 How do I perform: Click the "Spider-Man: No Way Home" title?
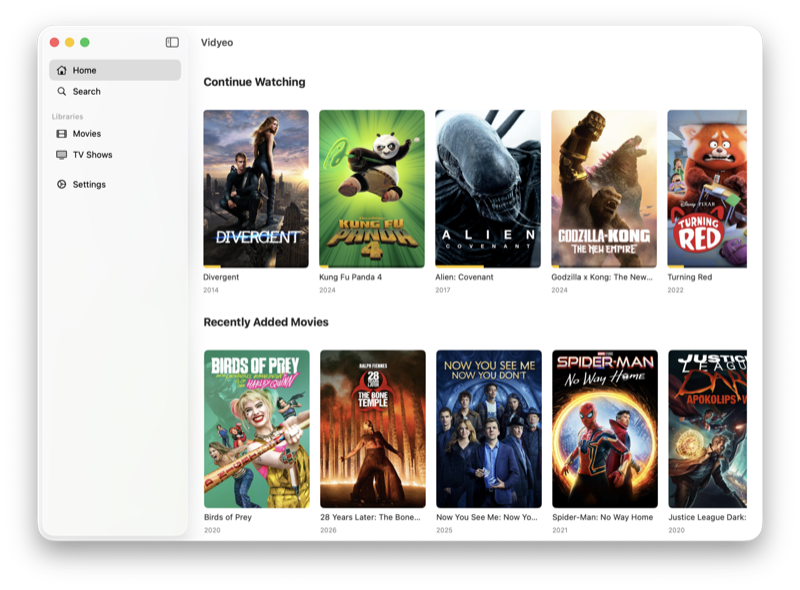pyautogui.click(x=603, y=517)
